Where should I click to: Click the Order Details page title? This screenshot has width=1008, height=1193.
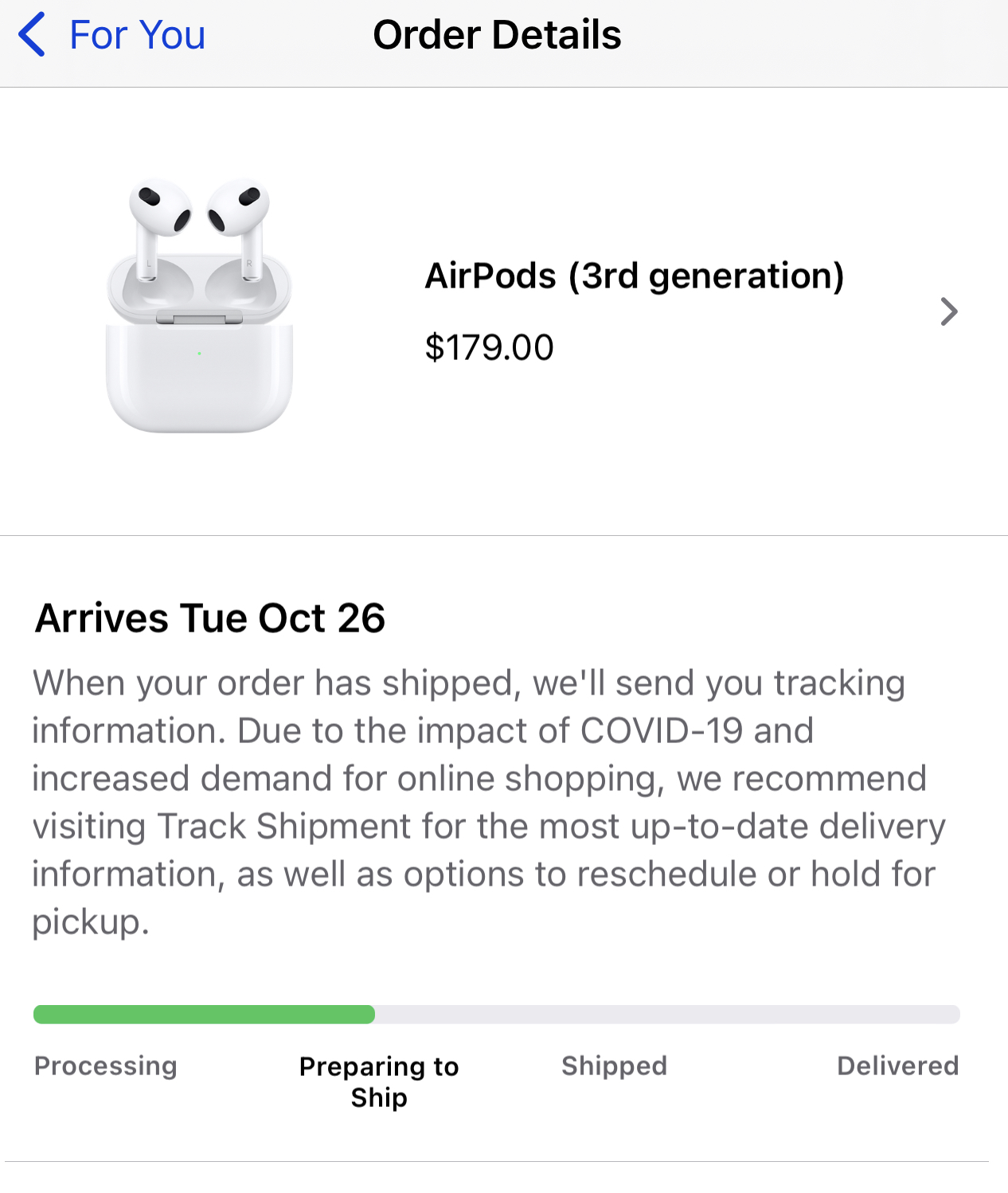point(497,35)
